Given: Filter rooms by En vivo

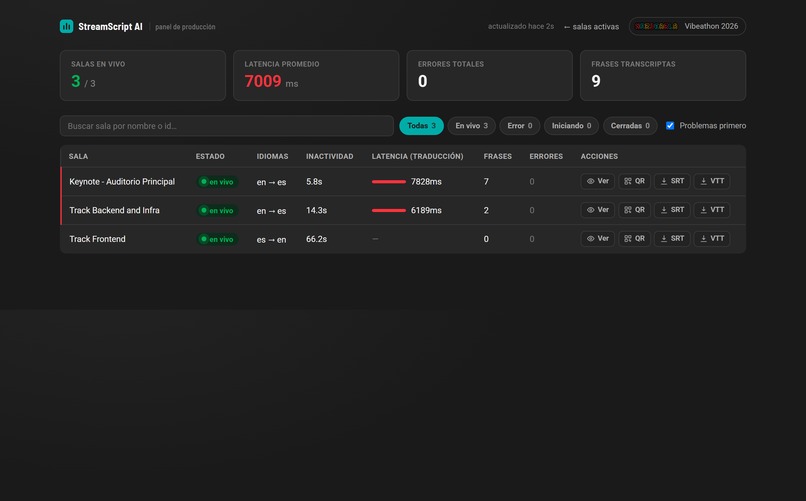Looking at the screenshot, I should click(471, 126).
